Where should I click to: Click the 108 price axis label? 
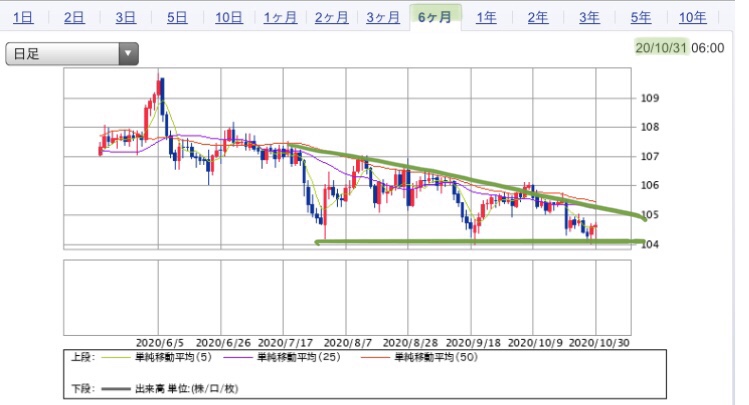pos(650,127)
